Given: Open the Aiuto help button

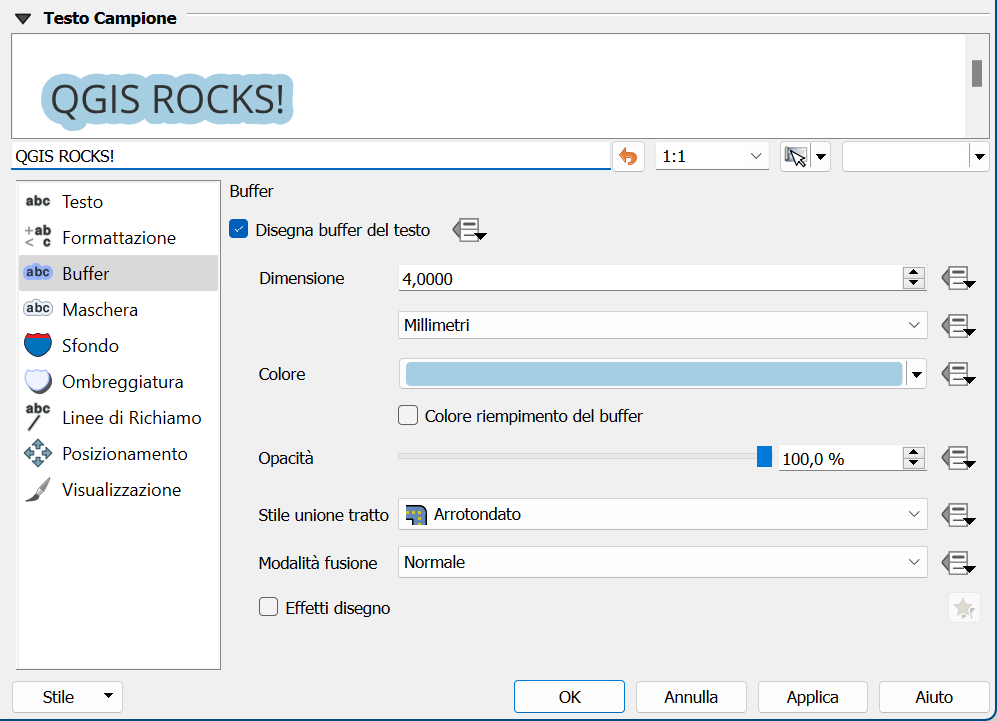Looking at the screenshot, I should 934,697.
